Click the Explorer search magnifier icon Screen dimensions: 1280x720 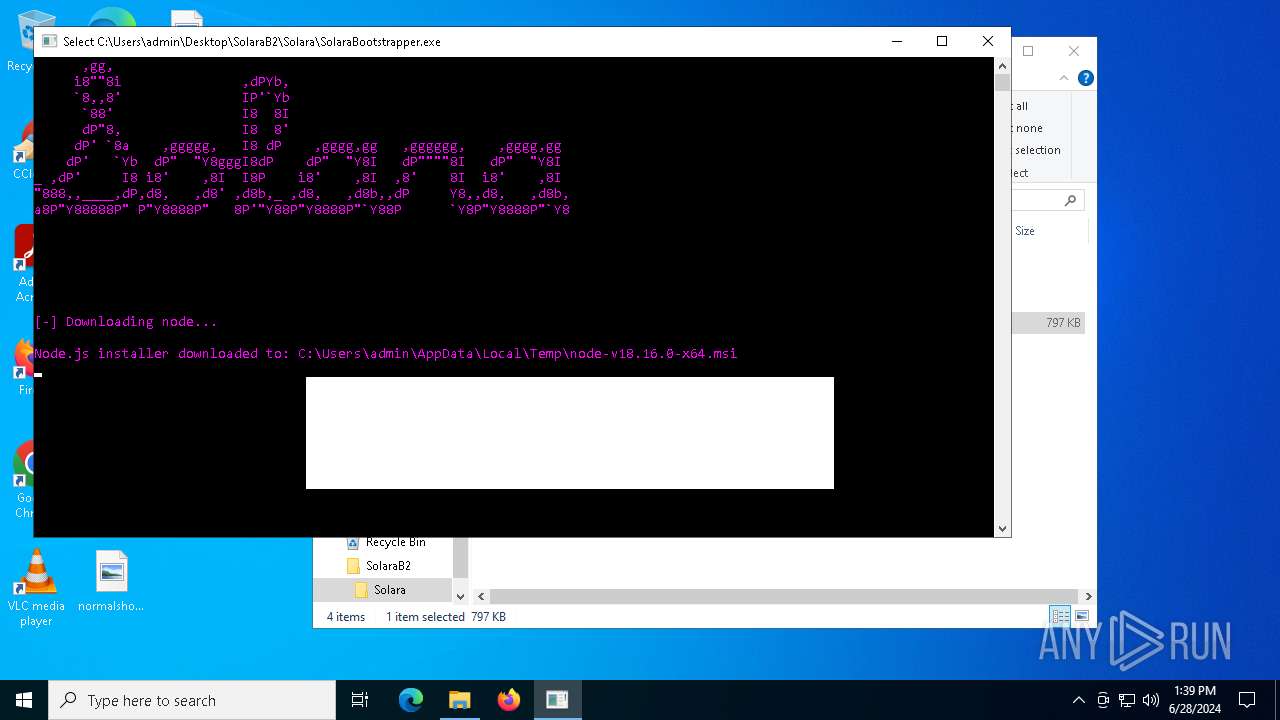[1070, 200]
